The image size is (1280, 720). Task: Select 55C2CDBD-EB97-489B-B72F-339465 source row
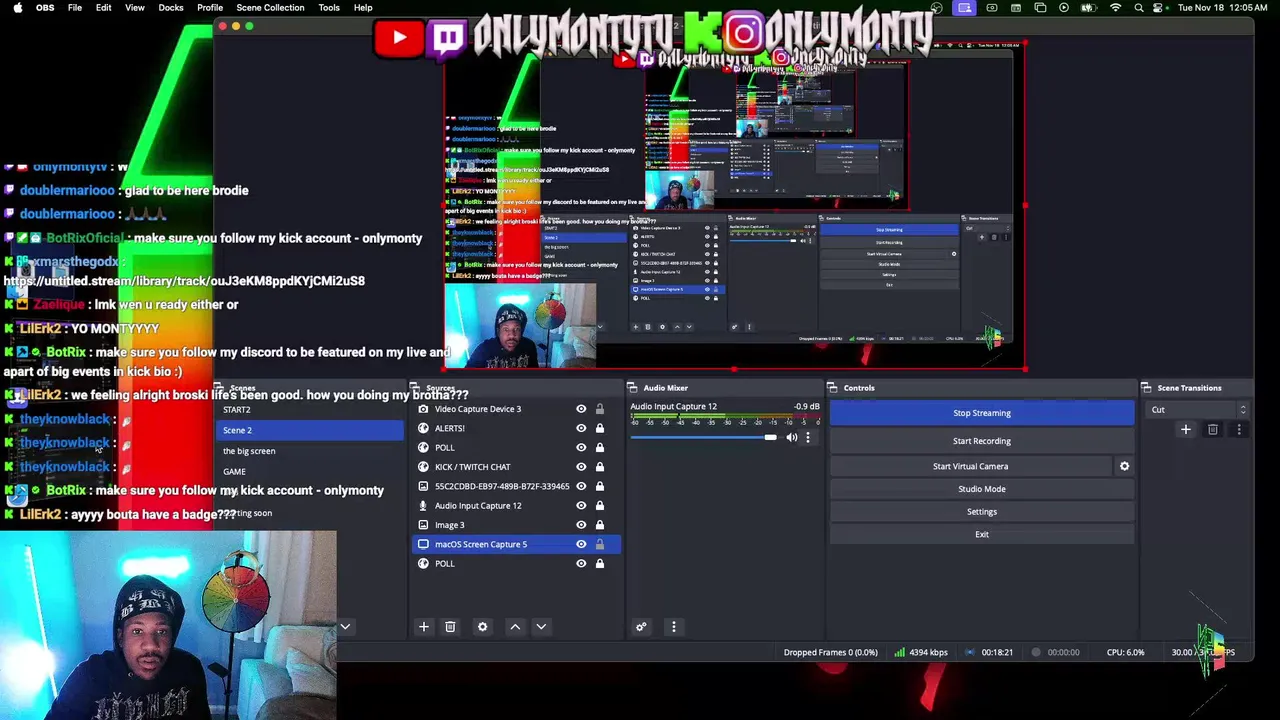[516, 486]
